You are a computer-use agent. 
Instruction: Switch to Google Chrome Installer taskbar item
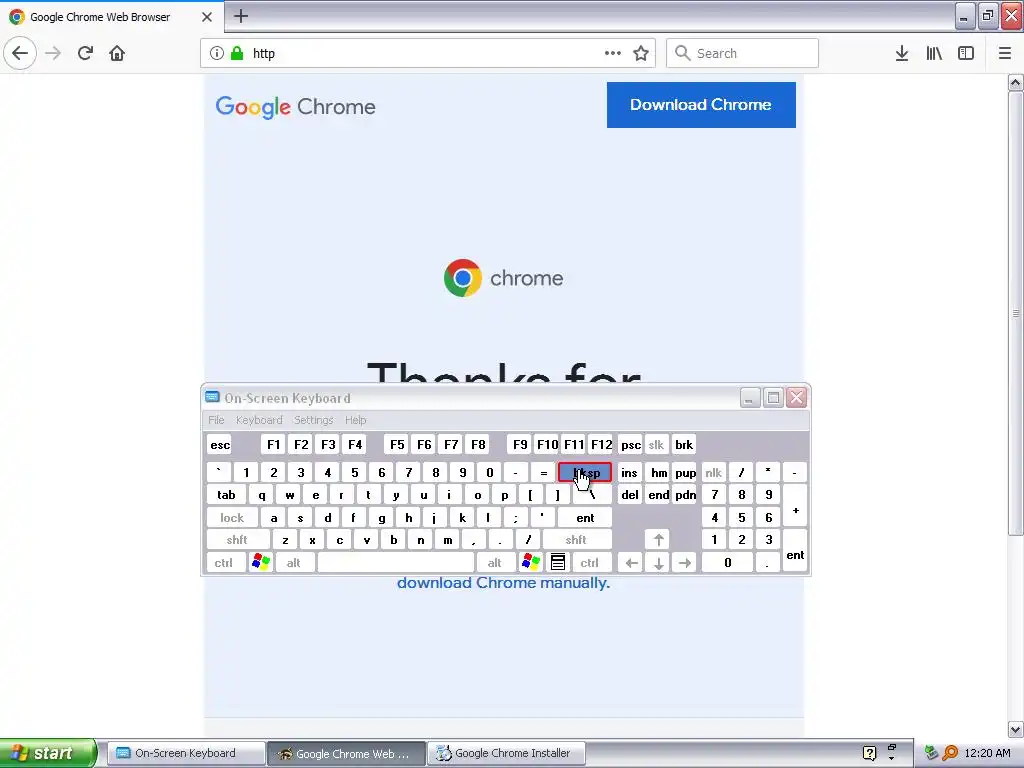pos(506,753)
